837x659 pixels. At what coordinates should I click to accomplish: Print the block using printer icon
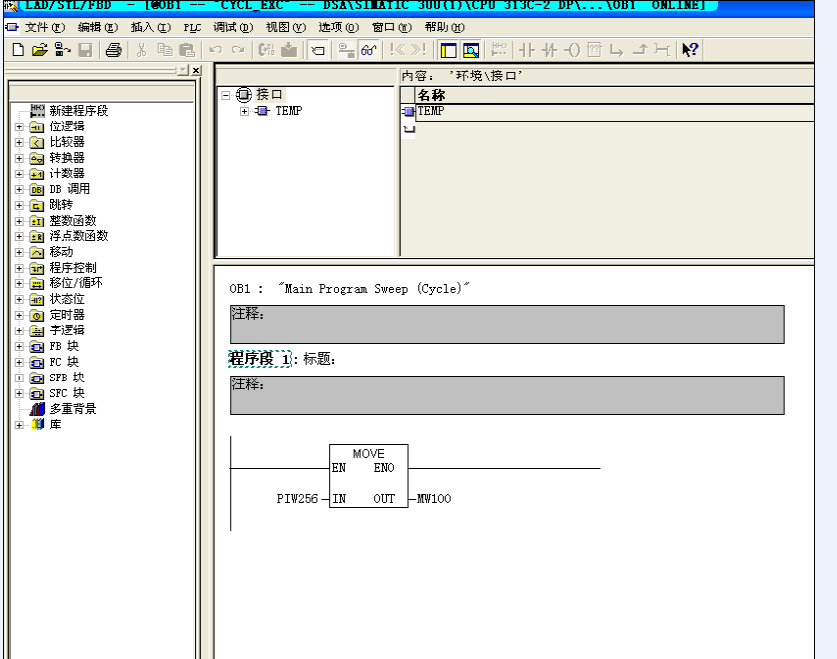click(x=114, y=50)
